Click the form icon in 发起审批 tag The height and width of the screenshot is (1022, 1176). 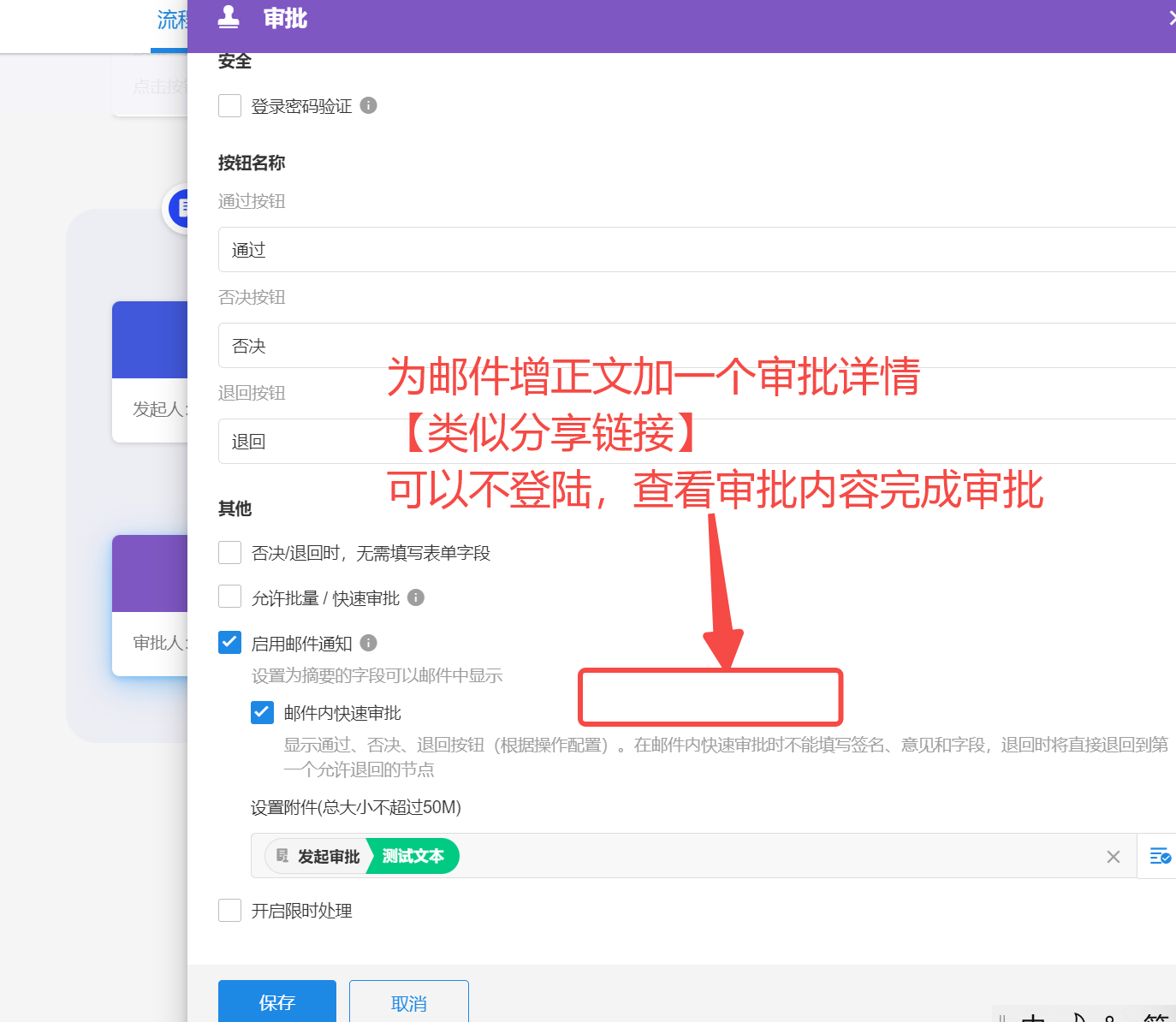pos(282,856)
